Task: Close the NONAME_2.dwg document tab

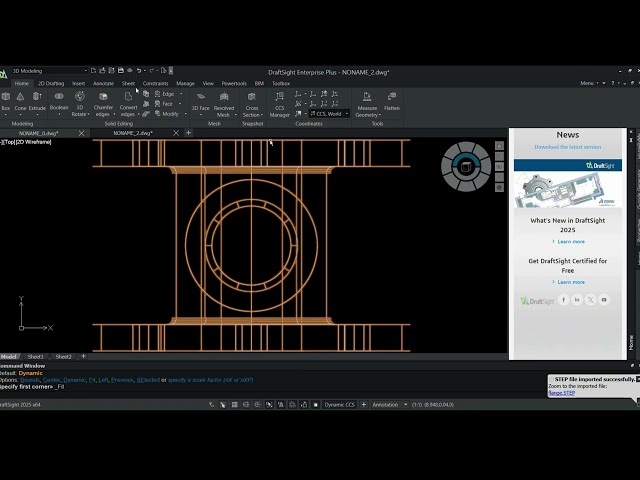Action: point(176,133)
